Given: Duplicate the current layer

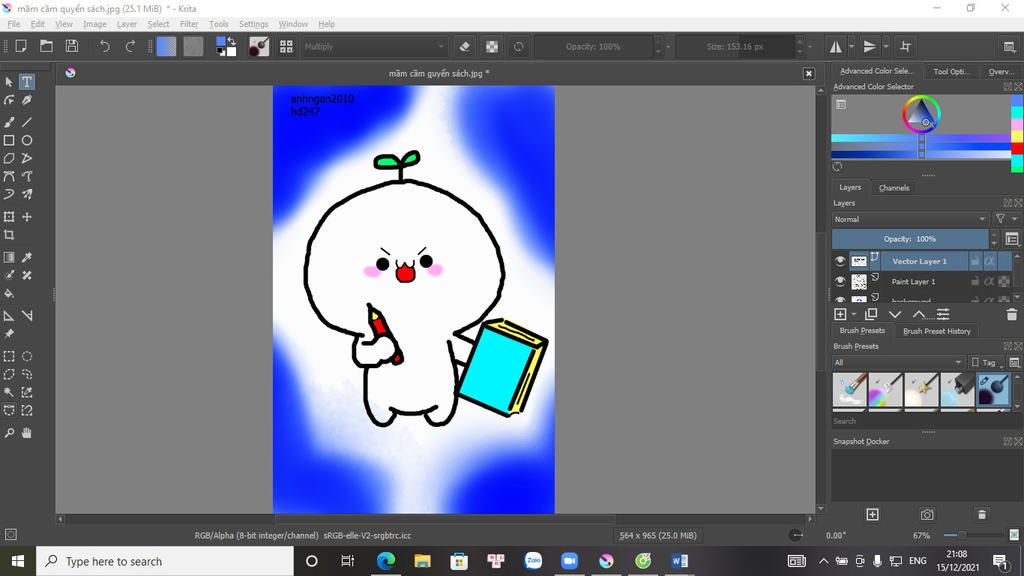Looking at the screenshot, I should click(x=871, y=315).
